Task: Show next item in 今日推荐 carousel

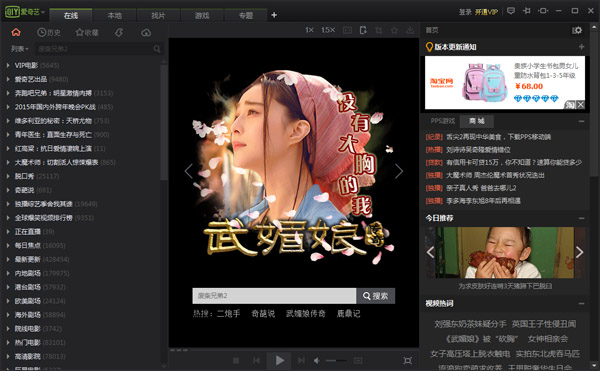Action: tap(579, 252)
